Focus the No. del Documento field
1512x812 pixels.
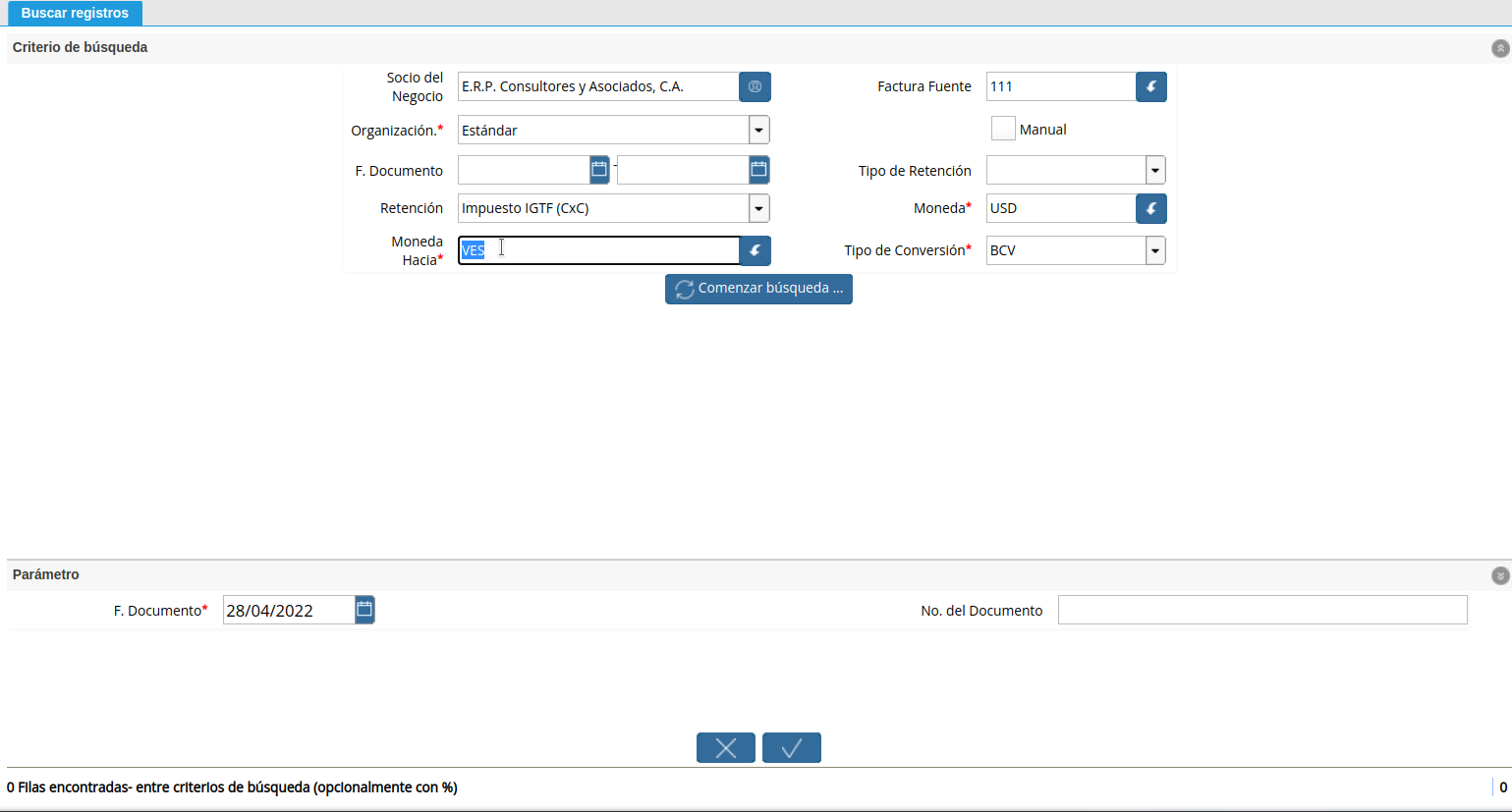point(1262,610)
